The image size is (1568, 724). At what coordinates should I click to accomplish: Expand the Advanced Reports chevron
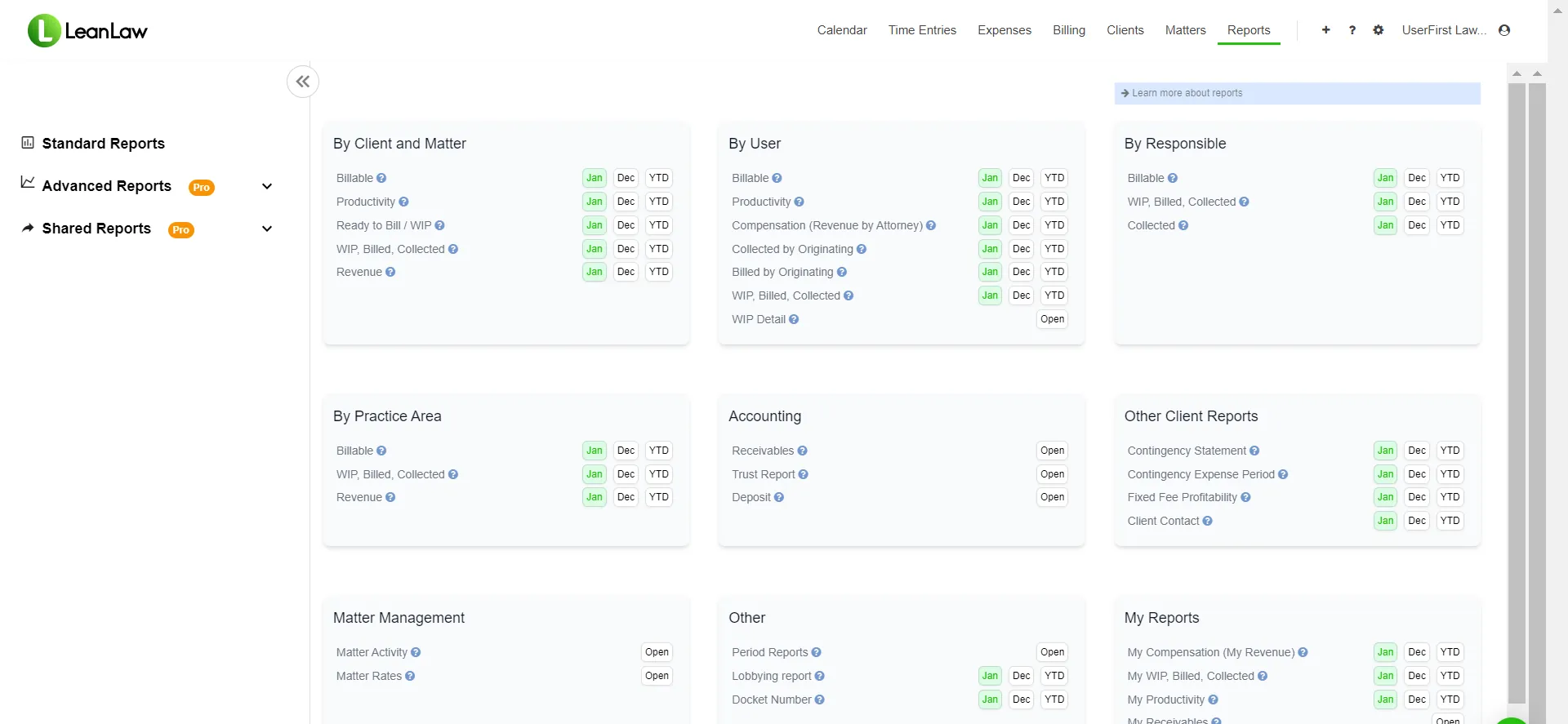[267, 186]
